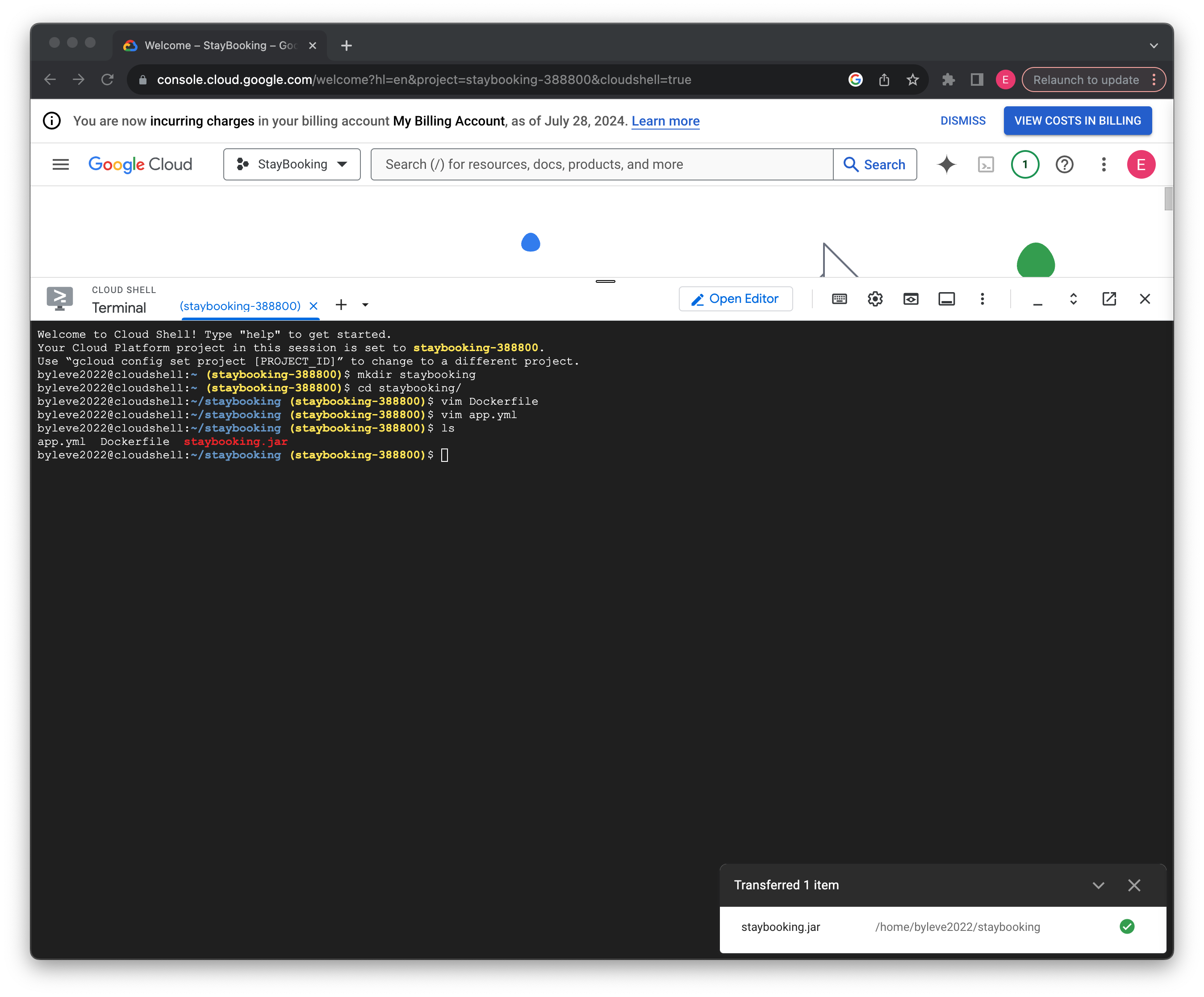Click VIEW COSTS IN BILLING button
Image resolution: width=1204 pixels, height=997 pixels.
click(x=1077, y=121)
